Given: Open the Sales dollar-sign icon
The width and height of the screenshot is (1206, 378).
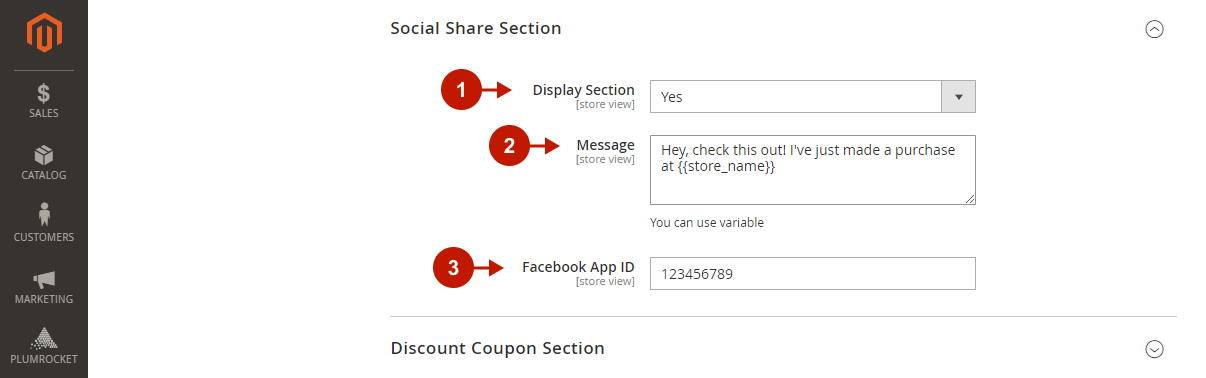Looking at the screenshot, I should [x=44, y=93].
